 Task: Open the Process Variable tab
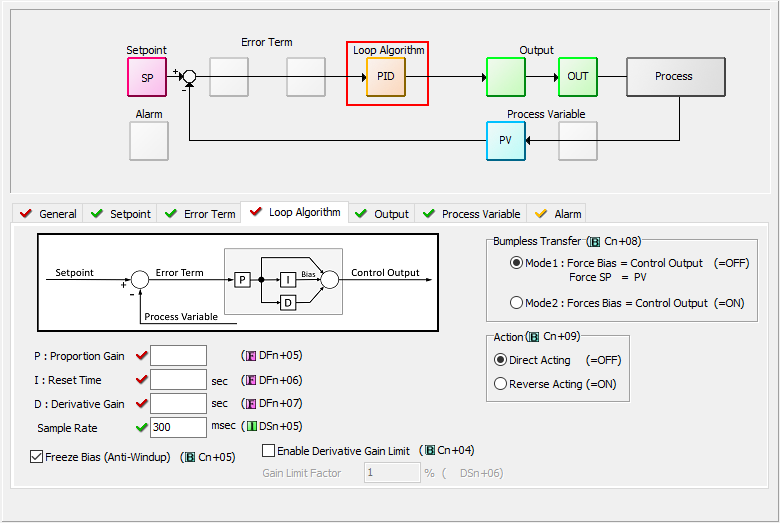(x=471, y=214)
